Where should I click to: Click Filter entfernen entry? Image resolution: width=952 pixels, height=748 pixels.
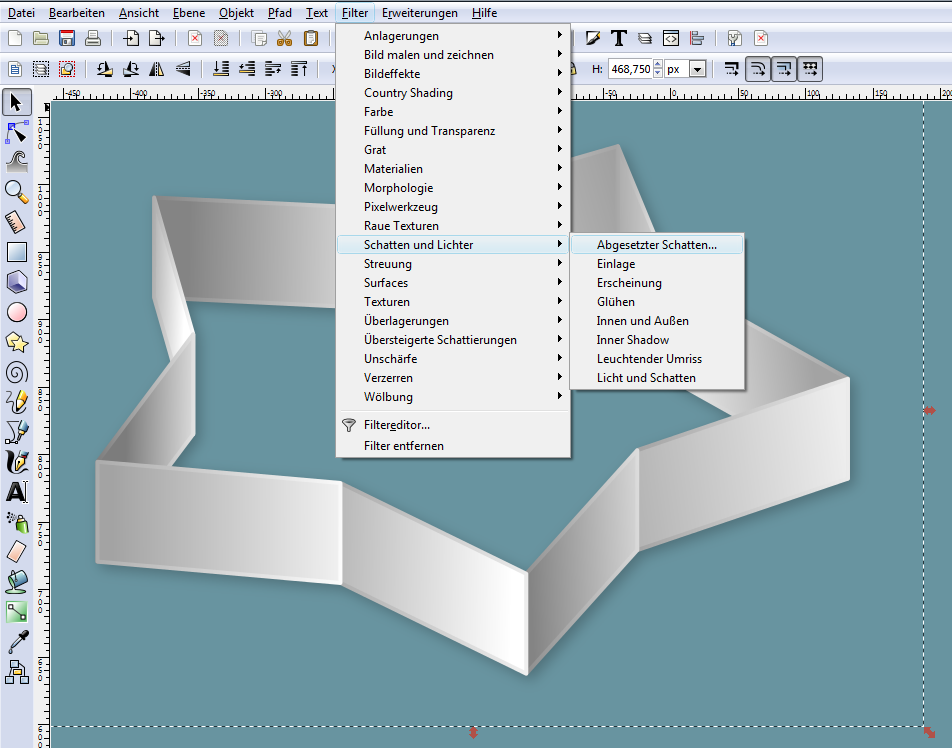[403, 446]
